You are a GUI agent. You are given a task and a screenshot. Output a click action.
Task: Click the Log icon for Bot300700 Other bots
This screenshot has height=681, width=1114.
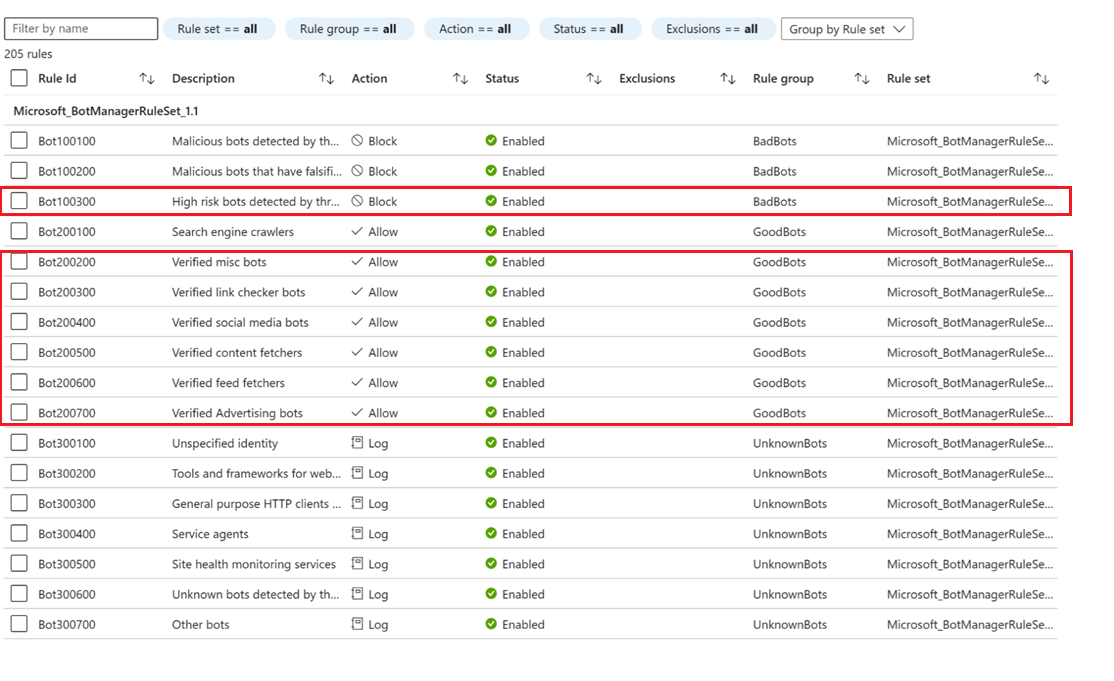point(356,624)
